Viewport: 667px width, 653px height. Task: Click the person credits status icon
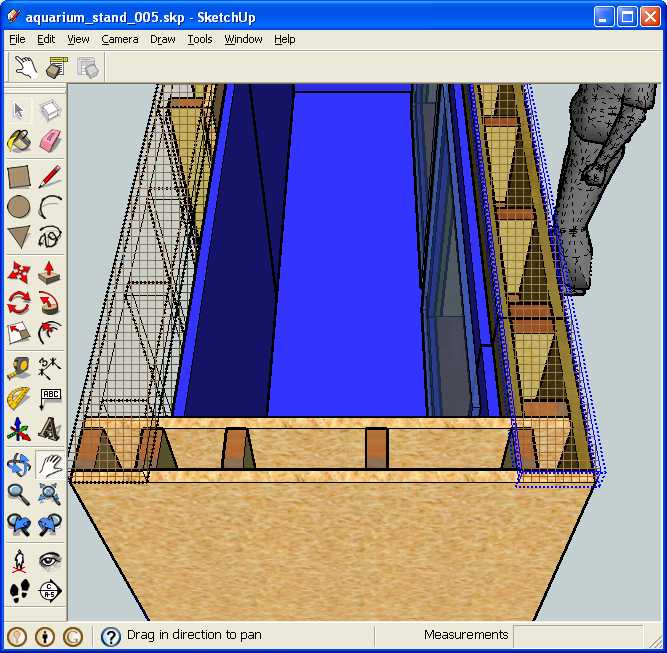45,636
